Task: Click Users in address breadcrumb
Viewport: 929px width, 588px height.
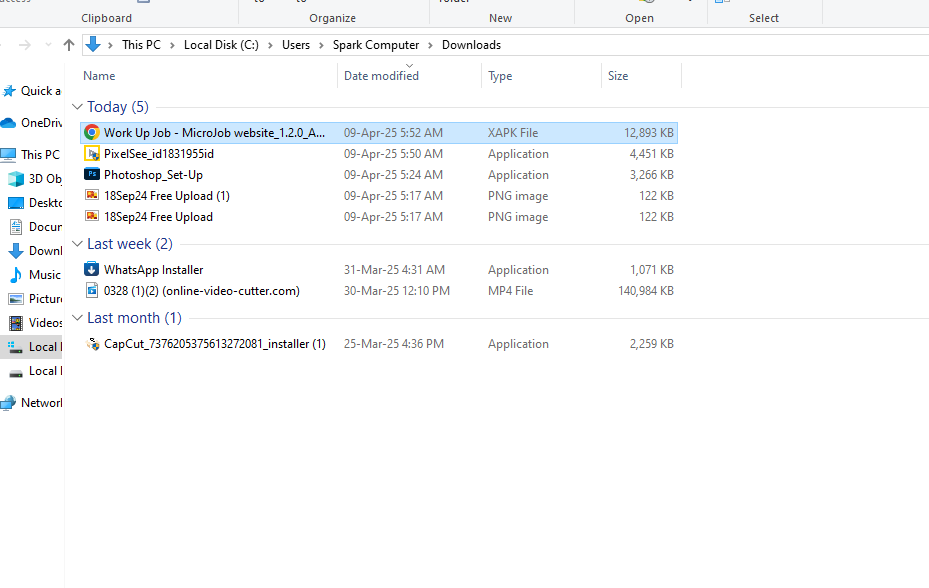Action: [296, 44]
